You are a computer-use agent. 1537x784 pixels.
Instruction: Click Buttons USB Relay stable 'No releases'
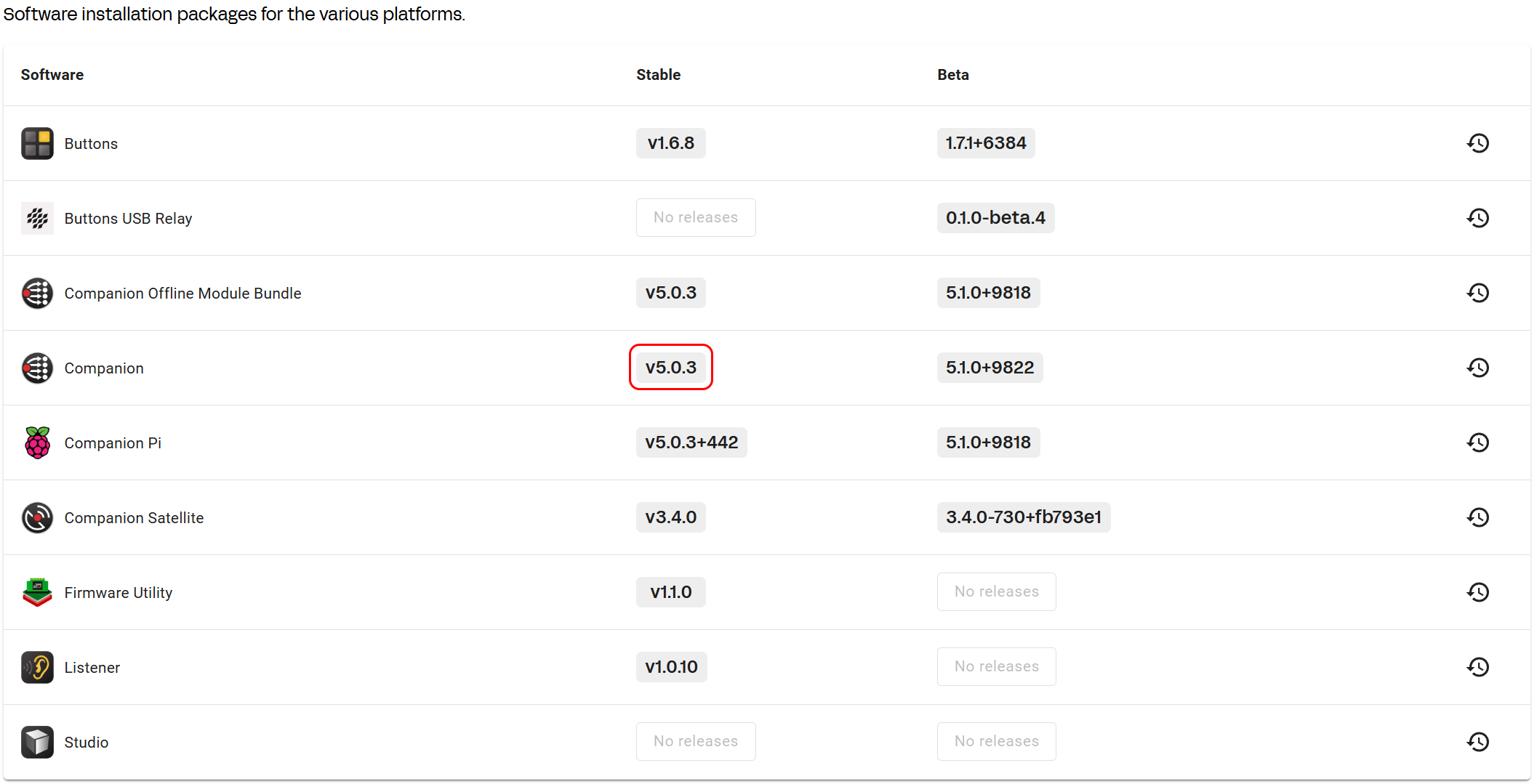(x=696, y=218)
